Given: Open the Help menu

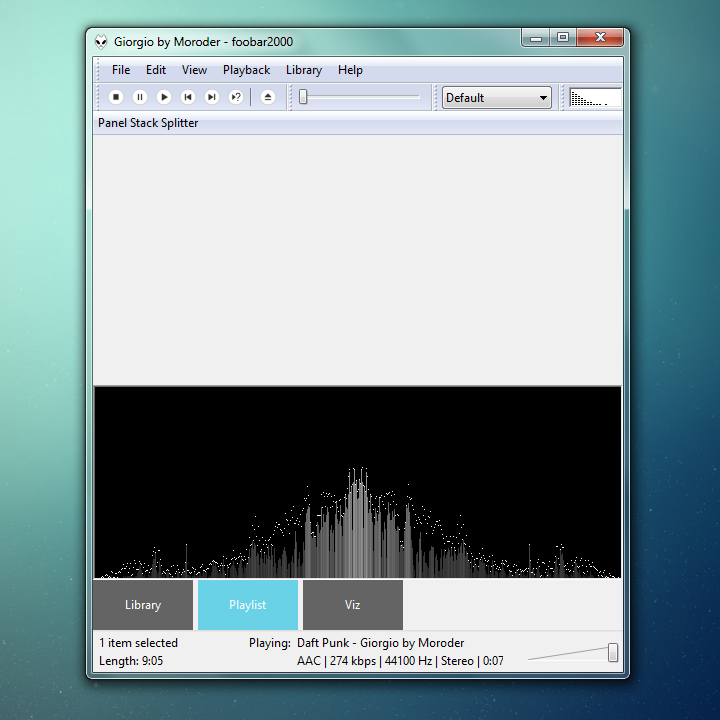Looking at the screenshot, I should (x=350, y=70).
